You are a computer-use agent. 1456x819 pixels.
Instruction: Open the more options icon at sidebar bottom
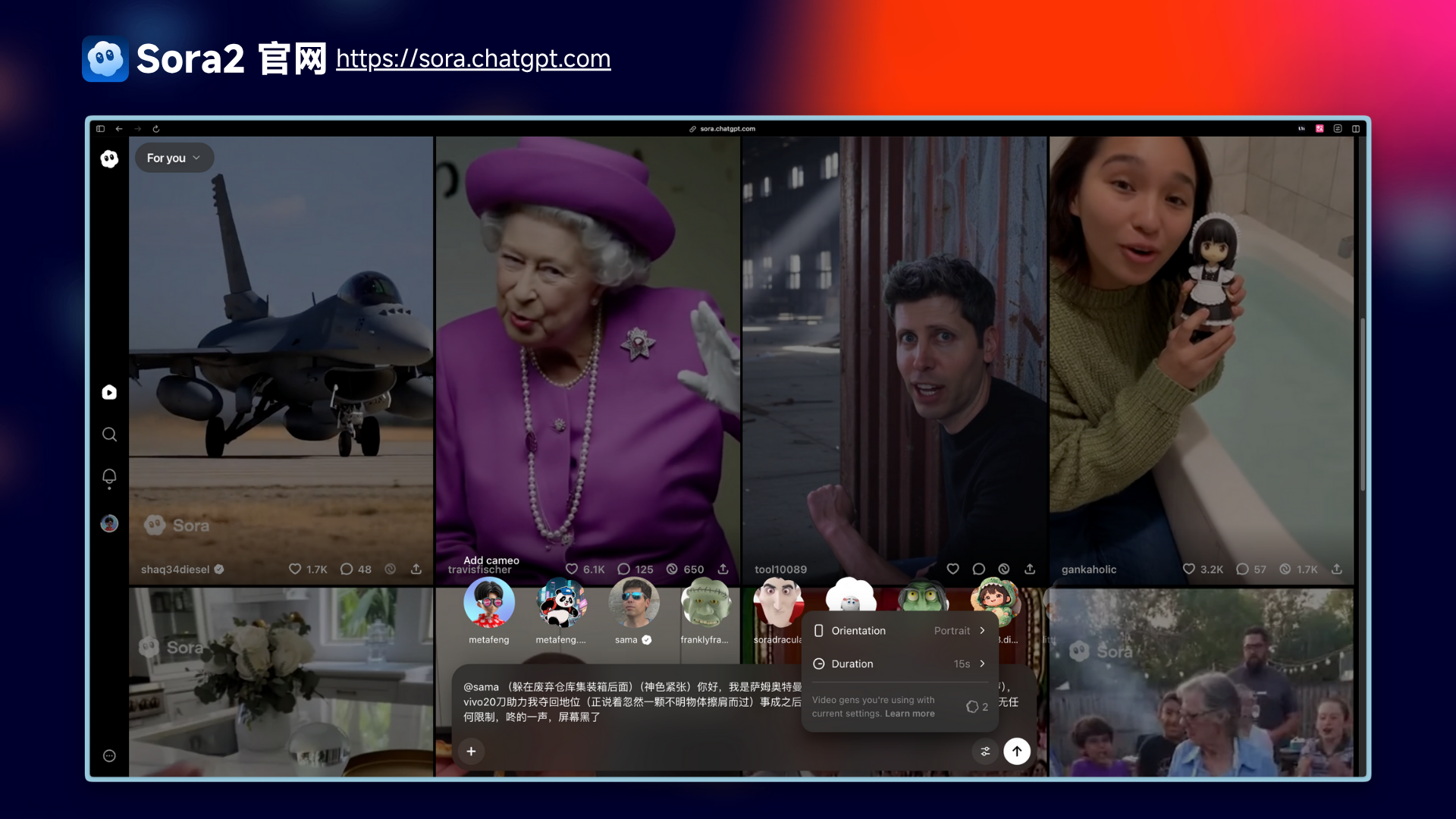click(x=109, y=755)
